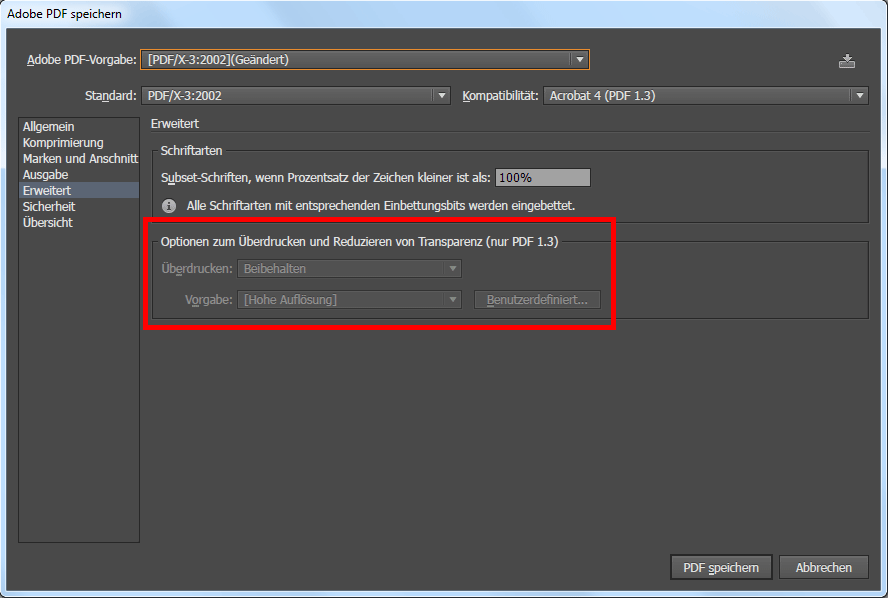This screenshot has width=888, height=598.
Task: Open the Kompatibilität Acrobat 4 dropdown
Action: click(x=706, y=96)
